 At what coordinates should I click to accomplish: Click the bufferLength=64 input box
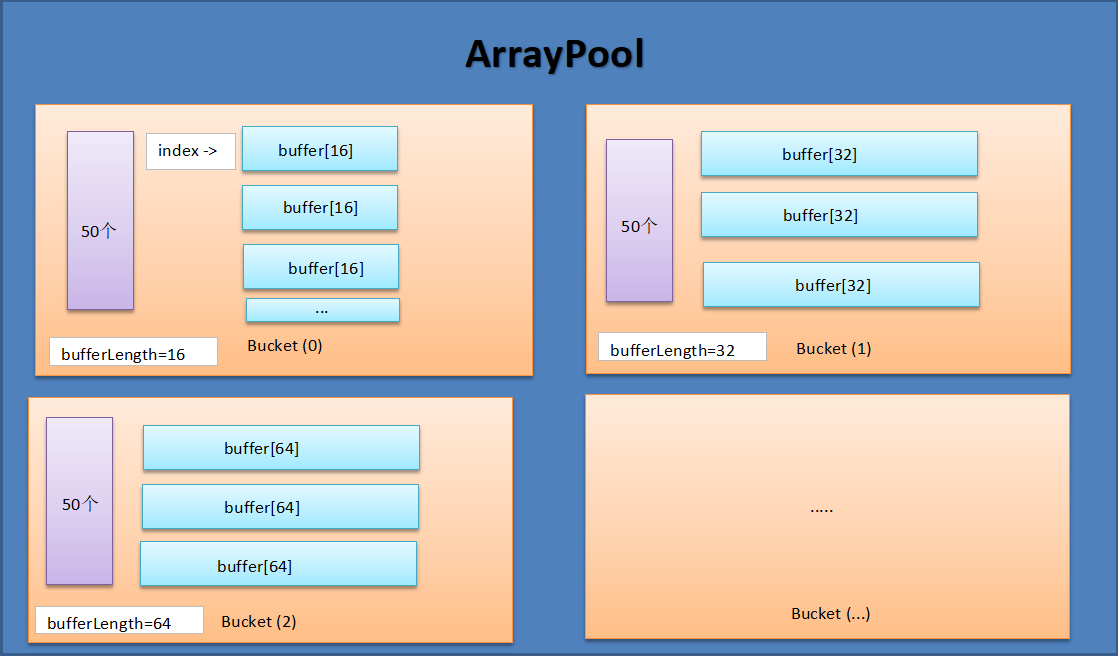tap(118, 620)
